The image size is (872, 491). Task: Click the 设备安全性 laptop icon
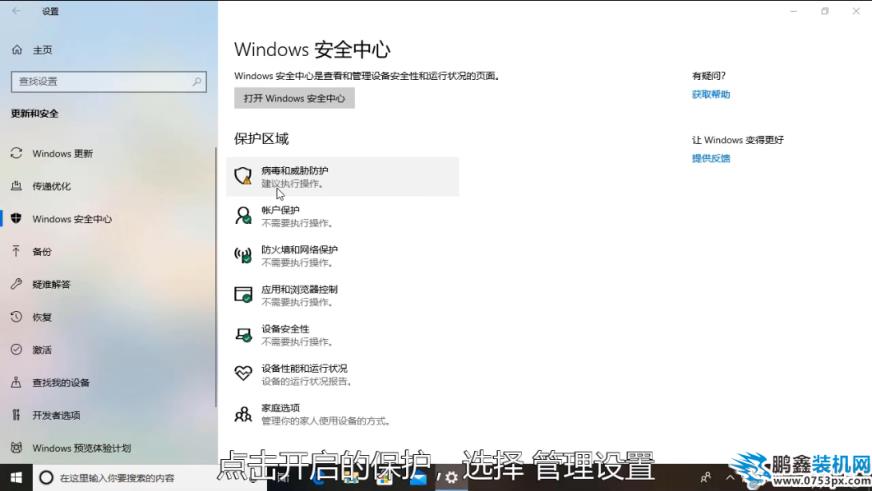point(243,334)
